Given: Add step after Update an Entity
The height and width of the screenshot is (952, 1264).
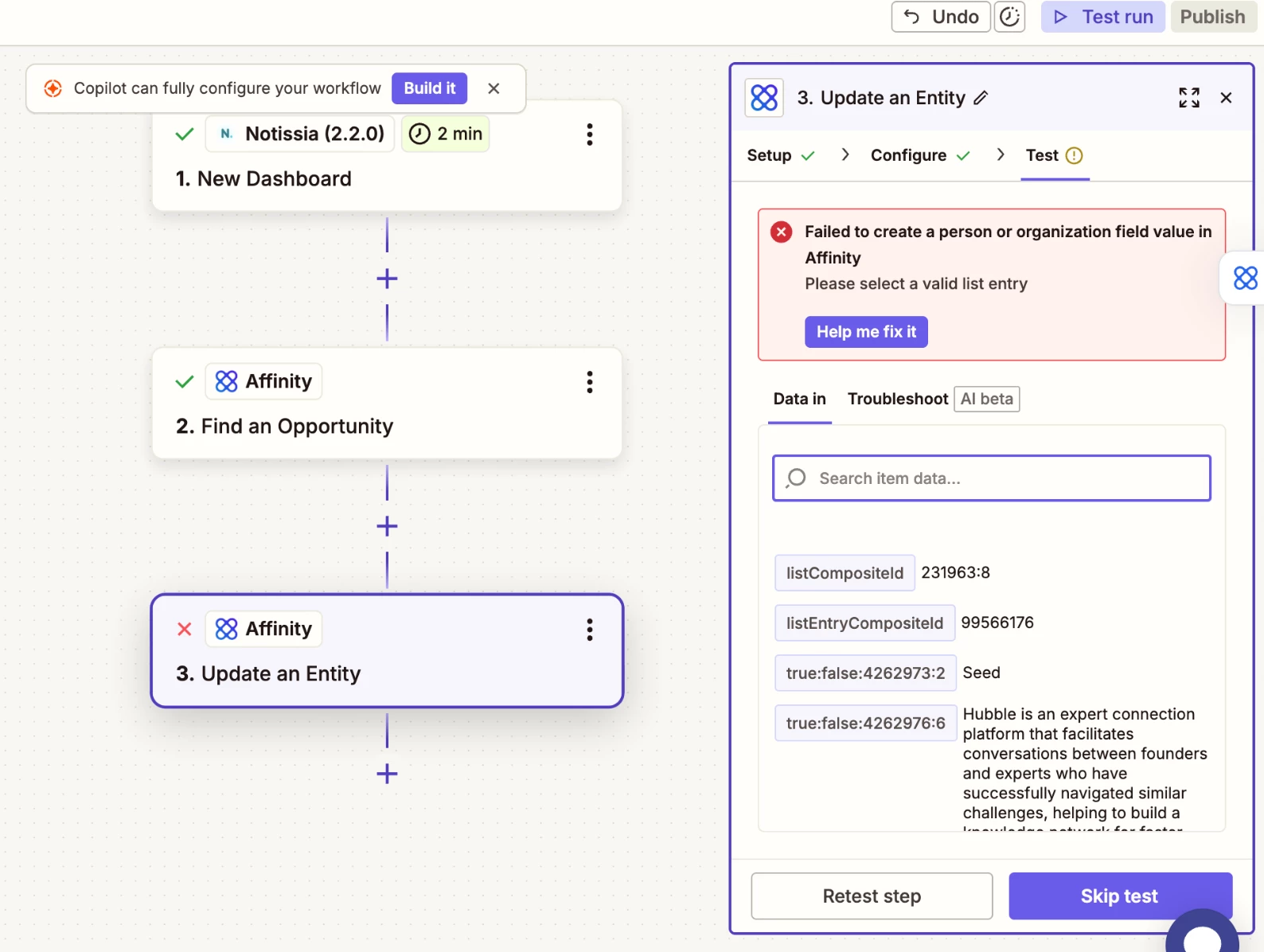Looking at the screenshot, I should [387, 774].
